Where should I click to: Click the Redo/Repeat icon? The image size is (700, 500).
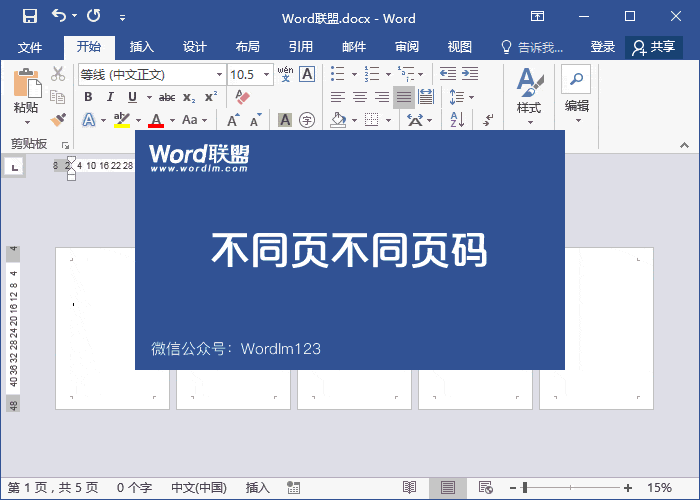[94, 16]
